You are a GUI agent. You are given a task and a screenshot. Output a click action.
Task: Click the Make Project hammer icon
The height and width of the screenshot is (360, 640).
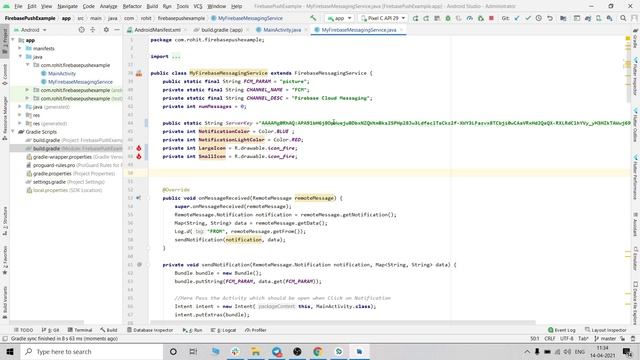[313, 18]
